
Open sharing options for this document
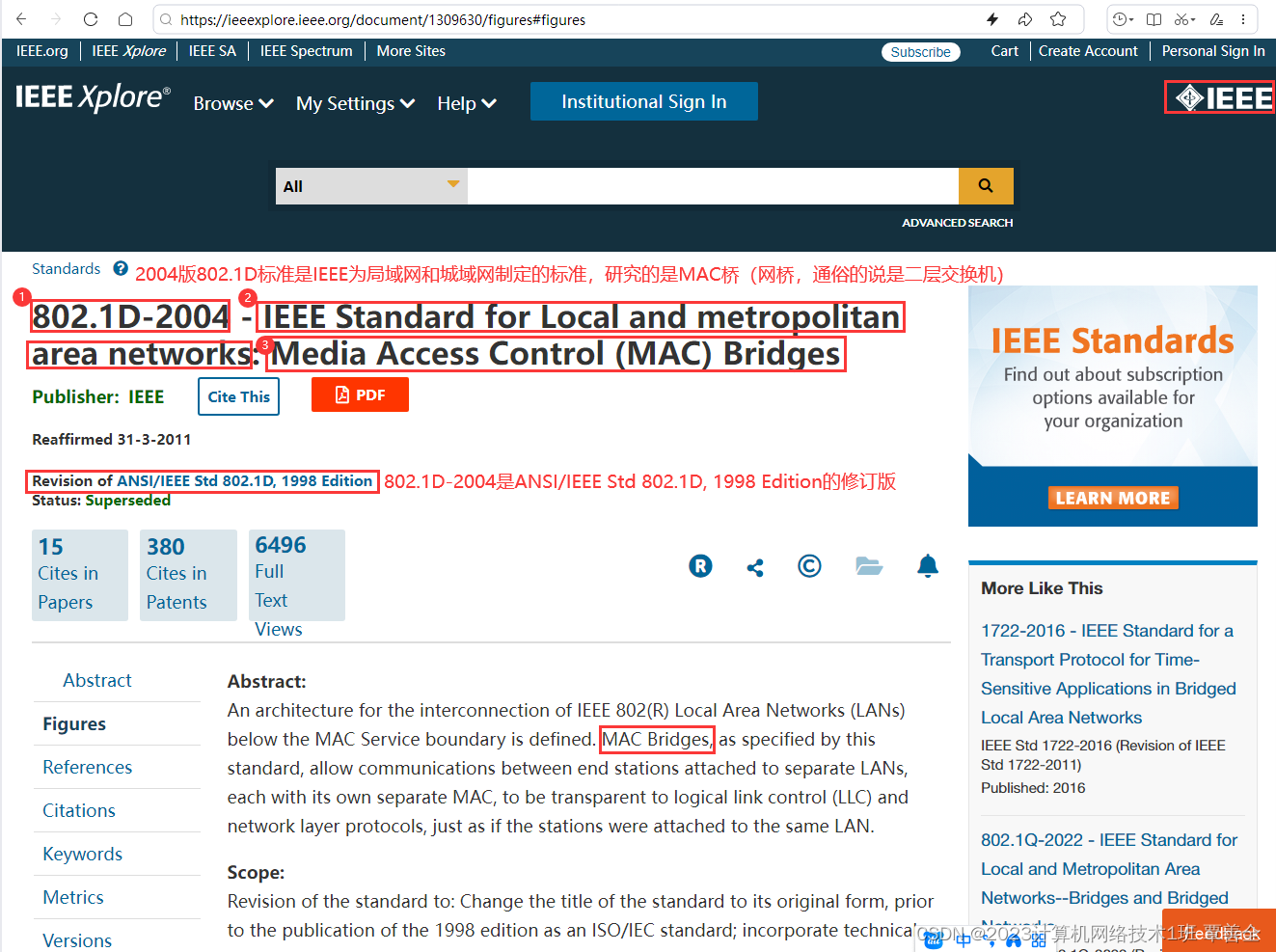pos(755,566)
